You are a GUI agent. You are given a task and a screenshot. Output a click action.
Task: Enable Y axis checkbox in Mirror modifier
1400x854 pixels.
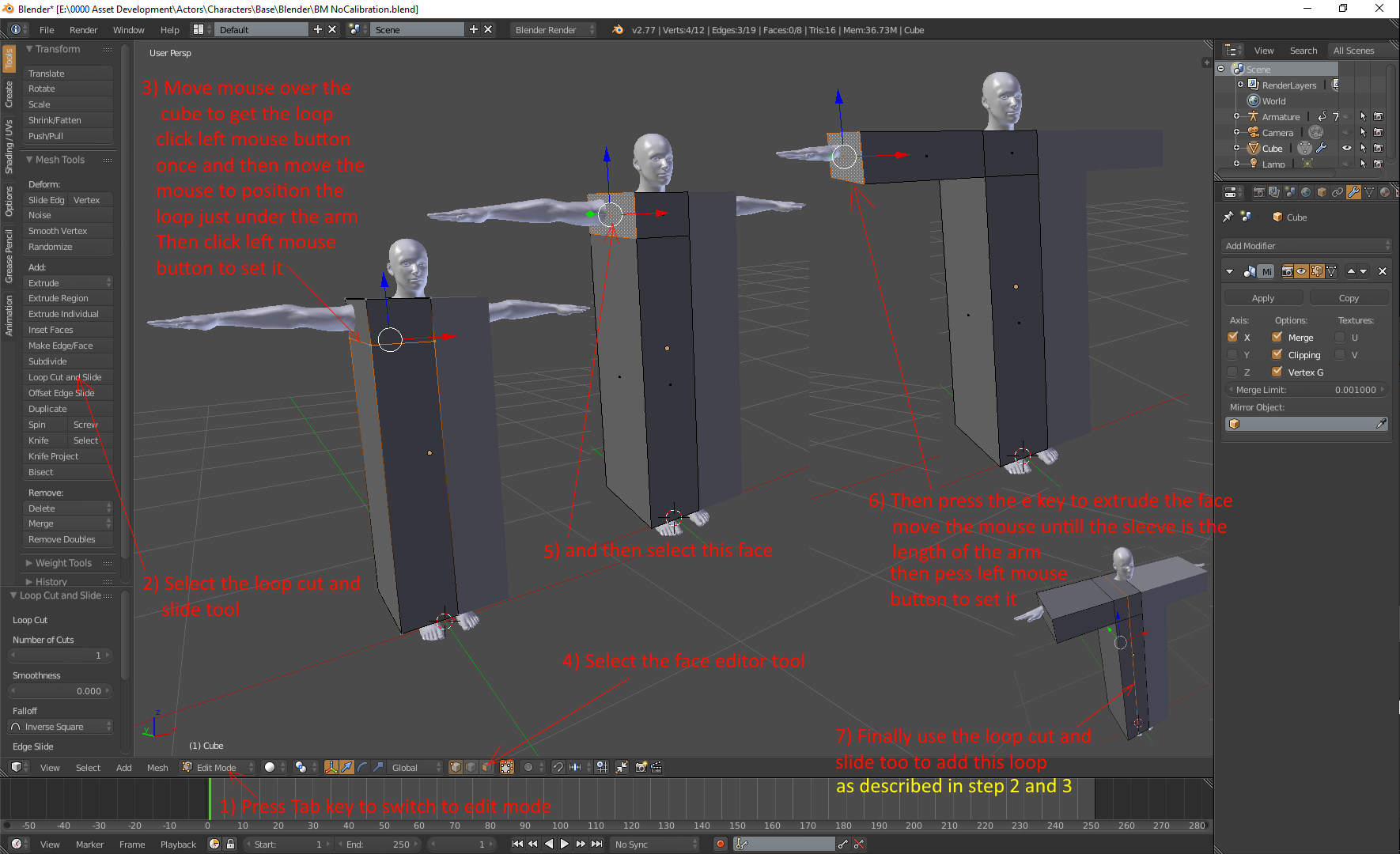[1232, 354]
